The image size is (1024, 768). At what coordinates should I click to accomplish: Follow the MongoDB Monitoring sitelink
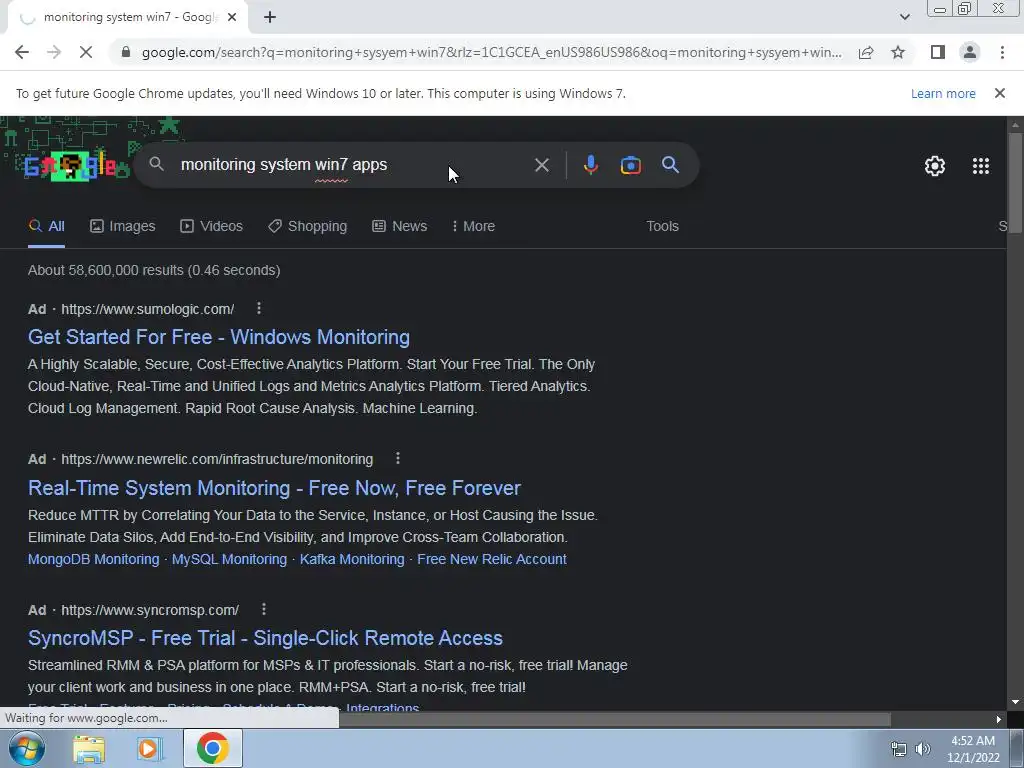(x=93, y=559)
